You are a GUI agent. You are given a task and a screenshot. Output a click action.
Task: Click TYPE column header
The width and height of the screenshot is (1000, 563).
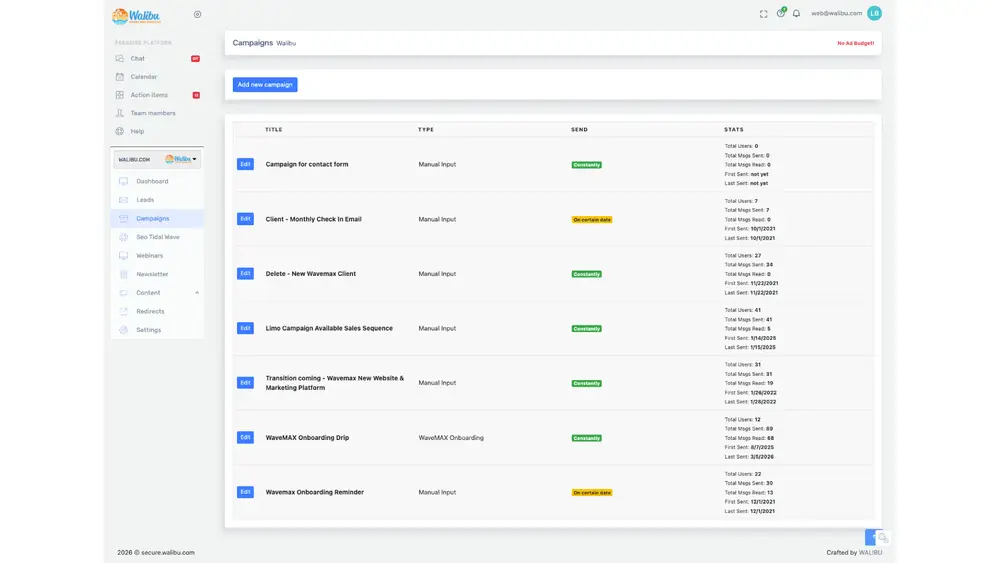tap(426, 129)
